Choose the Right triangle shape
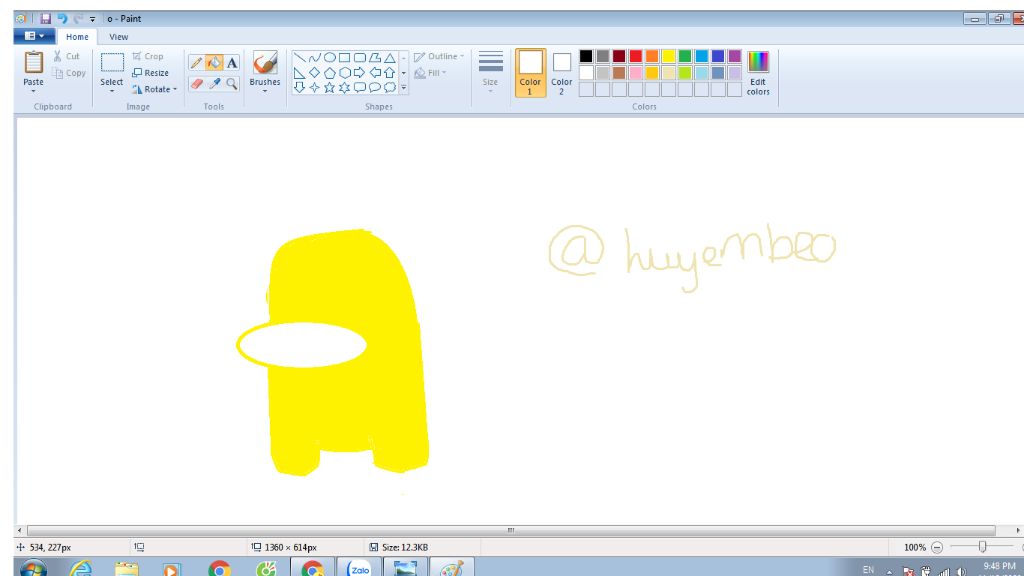Image resolution: width=1024 pixels, height=576 pixels. point(300,72)
